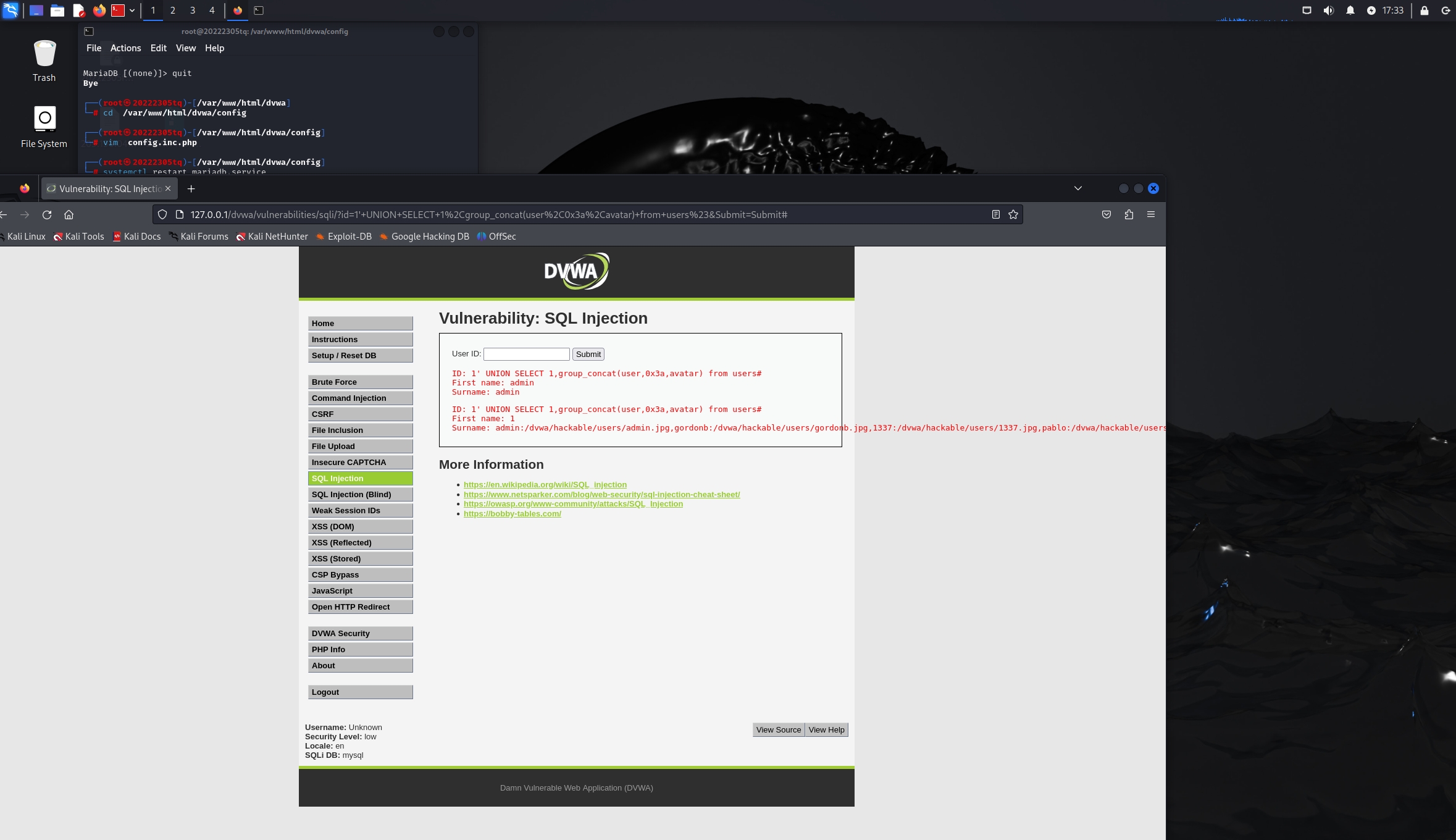
Task: Click the Submit button
Action: point(588,354)
